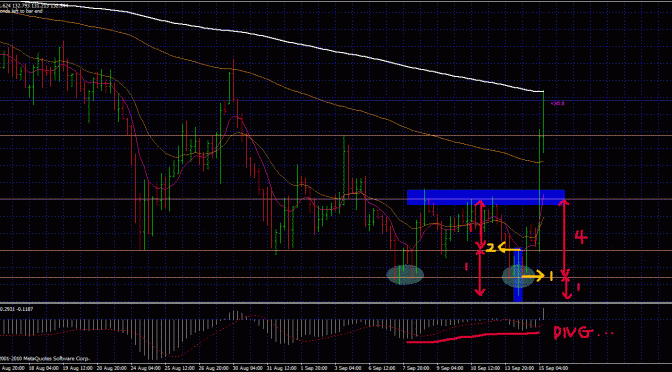
Task: Click the '10 Sep 12:00' time axis label
Action: (485, 368)
